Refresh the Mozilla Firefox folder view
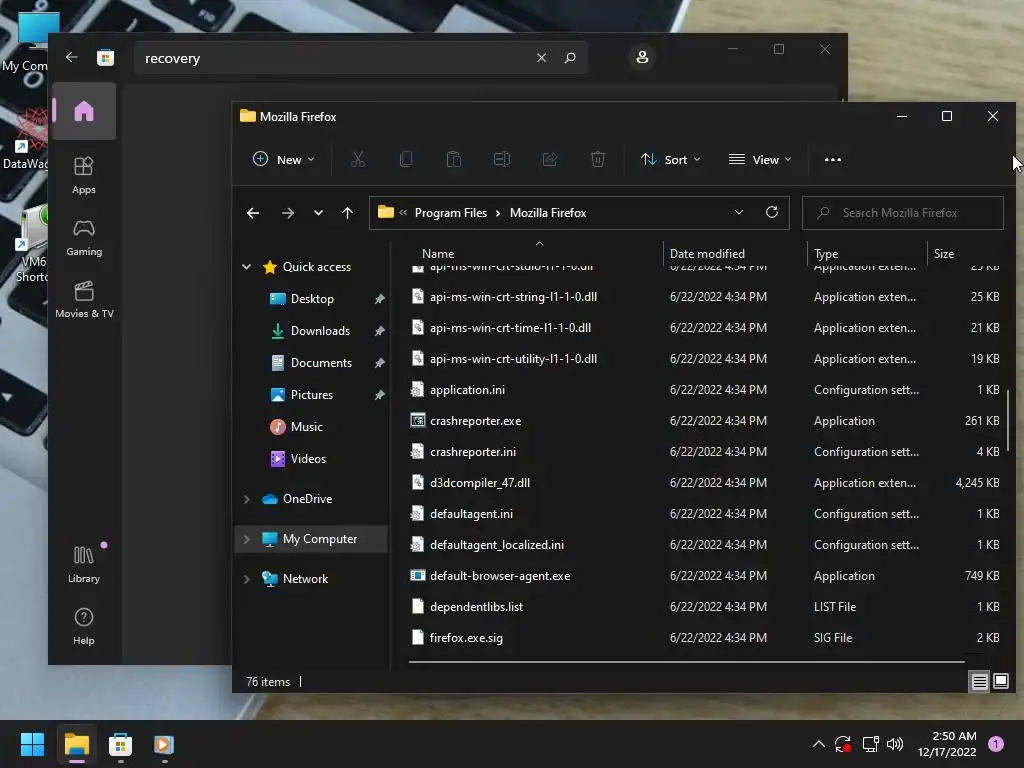Viewport: 1024px width, 768px height. click(772, 213)
